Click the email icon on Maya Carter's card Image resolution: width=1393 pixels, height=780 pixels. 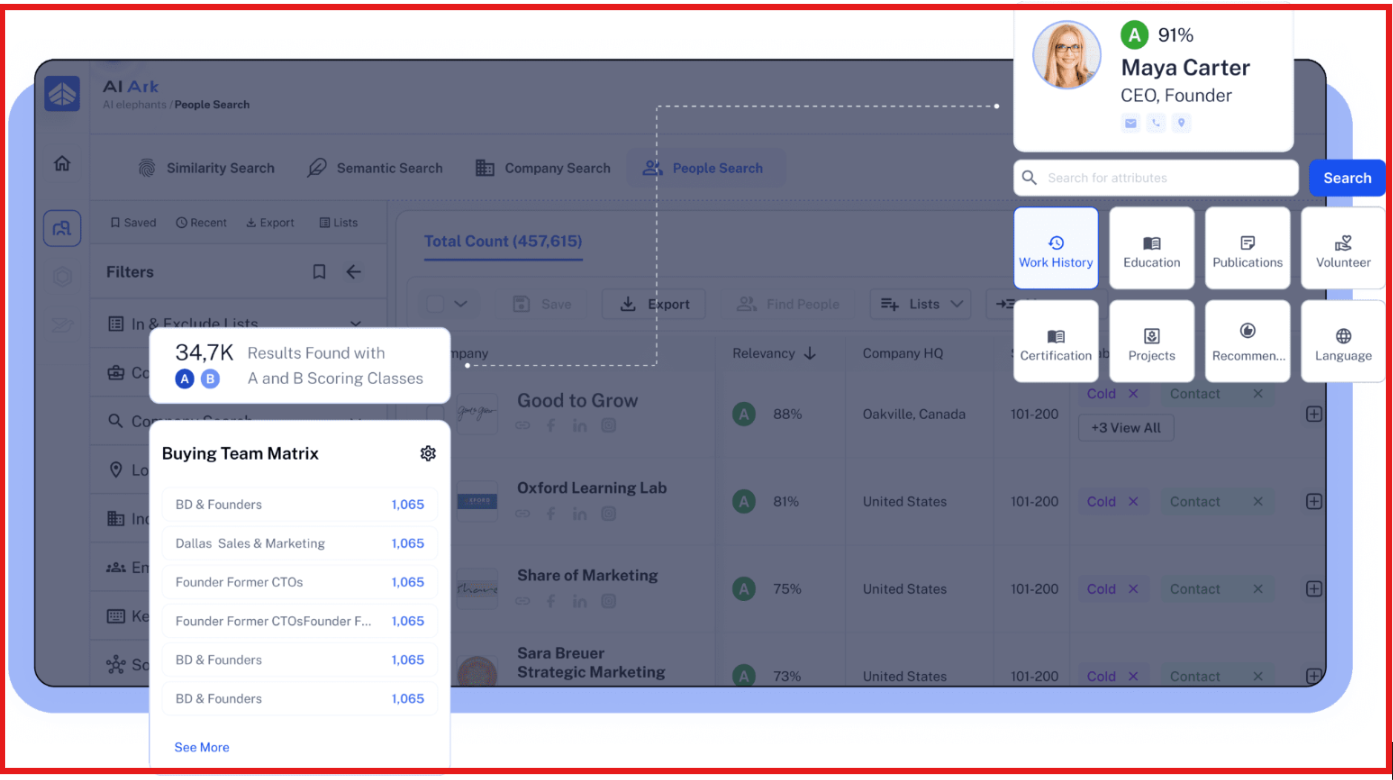coord(1130,122)
